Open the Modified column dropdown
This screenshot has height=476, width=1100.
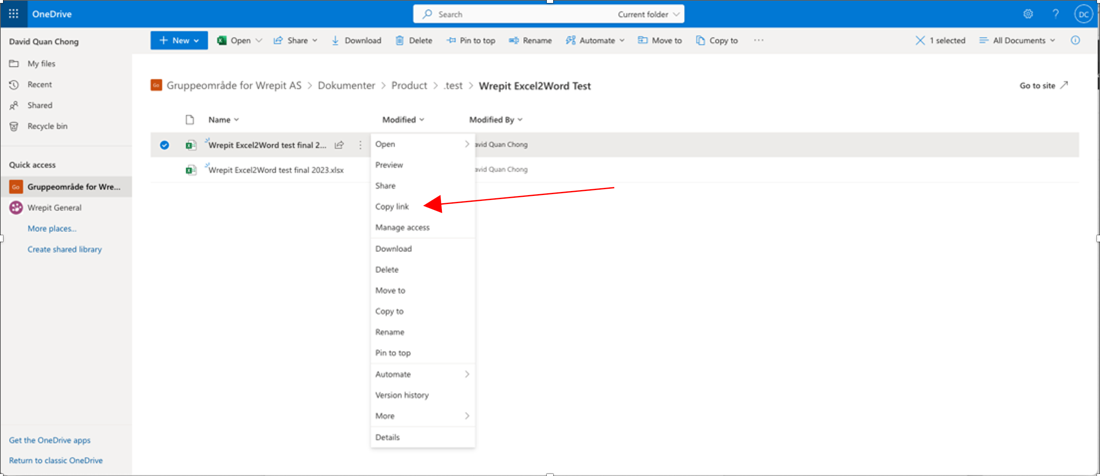pos(403,120)
